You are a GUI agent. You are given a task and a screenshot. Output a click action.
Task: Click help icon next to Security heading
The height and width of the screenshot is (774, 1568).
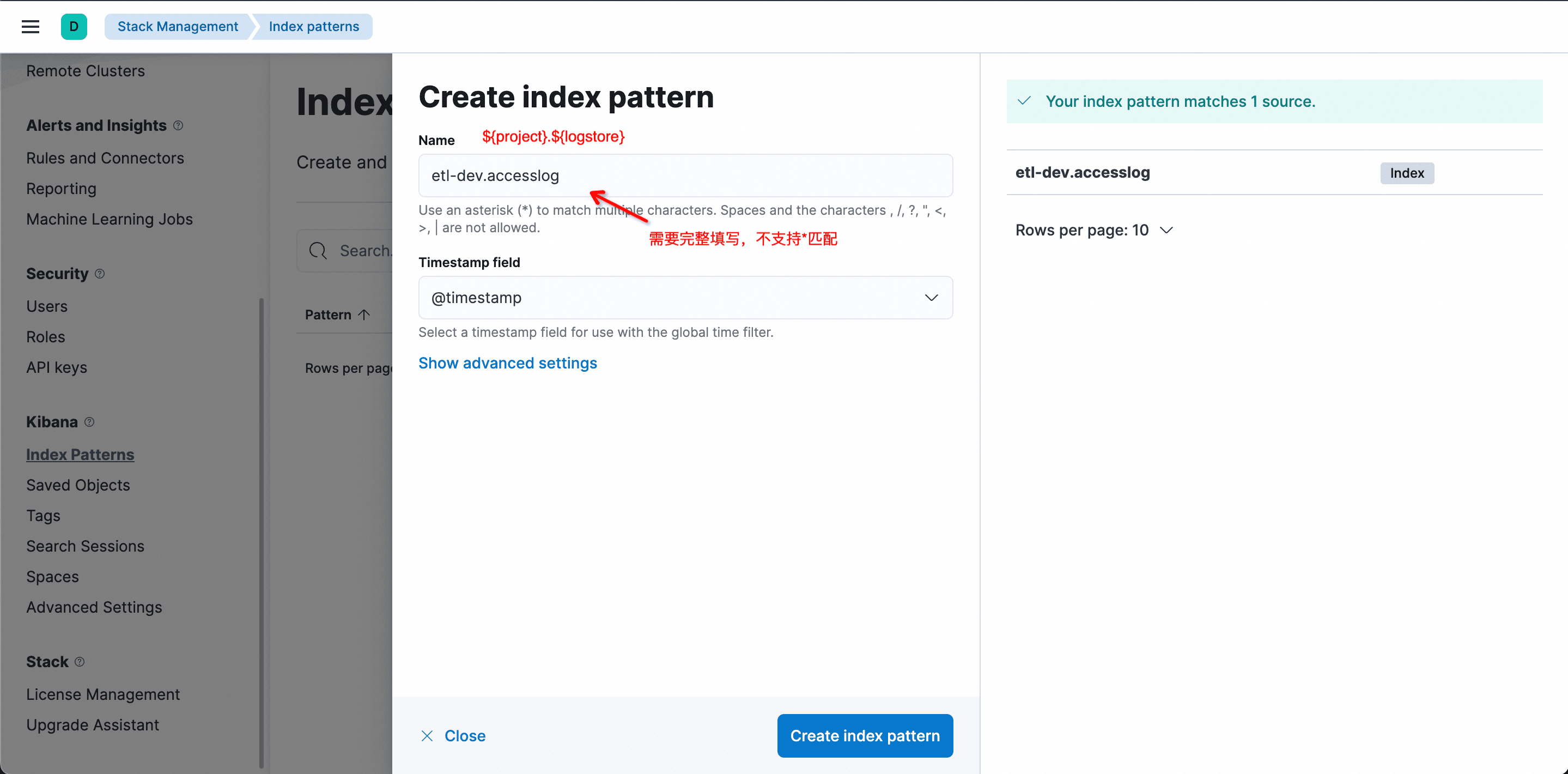pyautogui.click(x=100, y=274)
